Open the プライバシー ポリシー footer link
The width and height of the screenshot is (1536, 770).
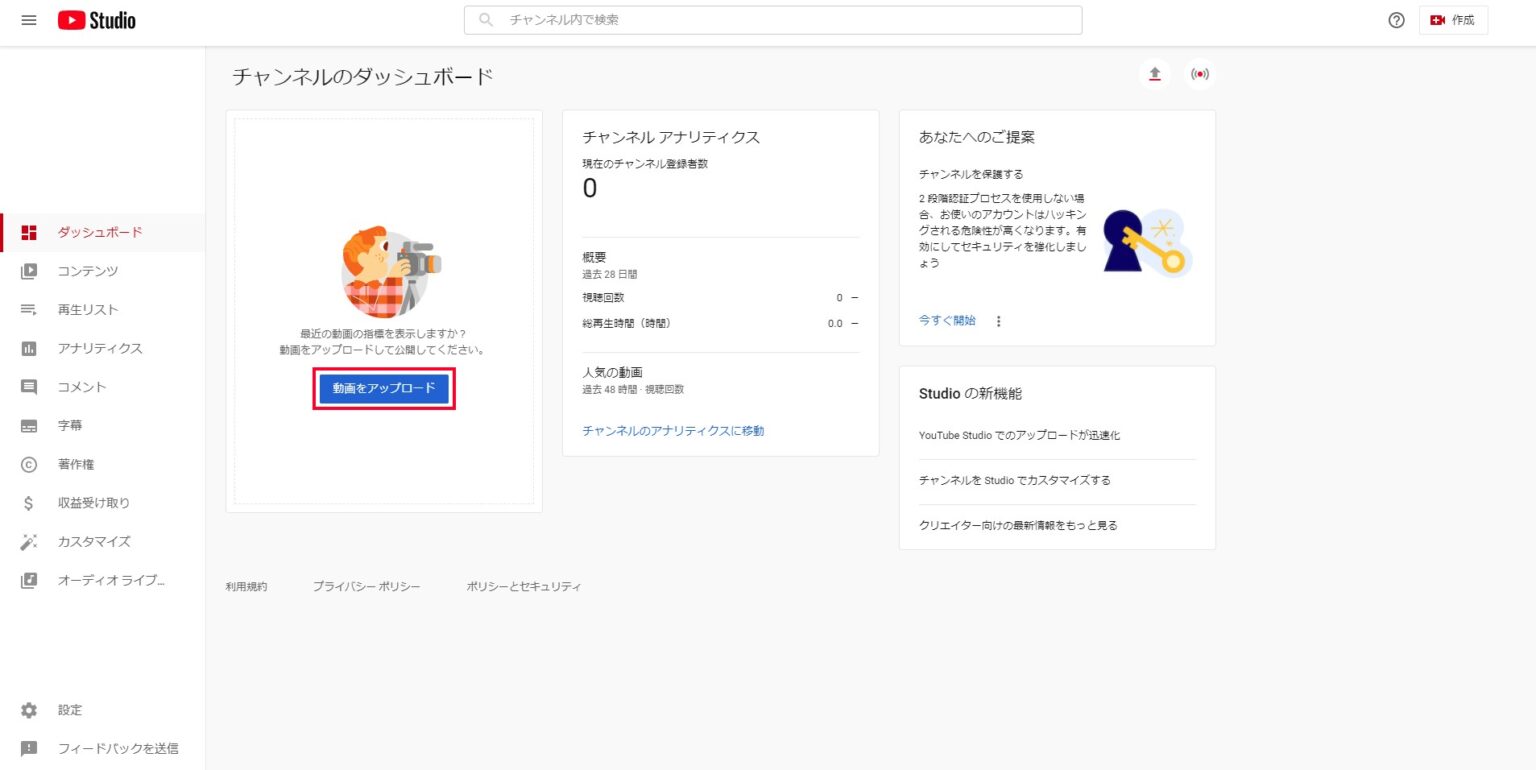click(x=366, y=587)
